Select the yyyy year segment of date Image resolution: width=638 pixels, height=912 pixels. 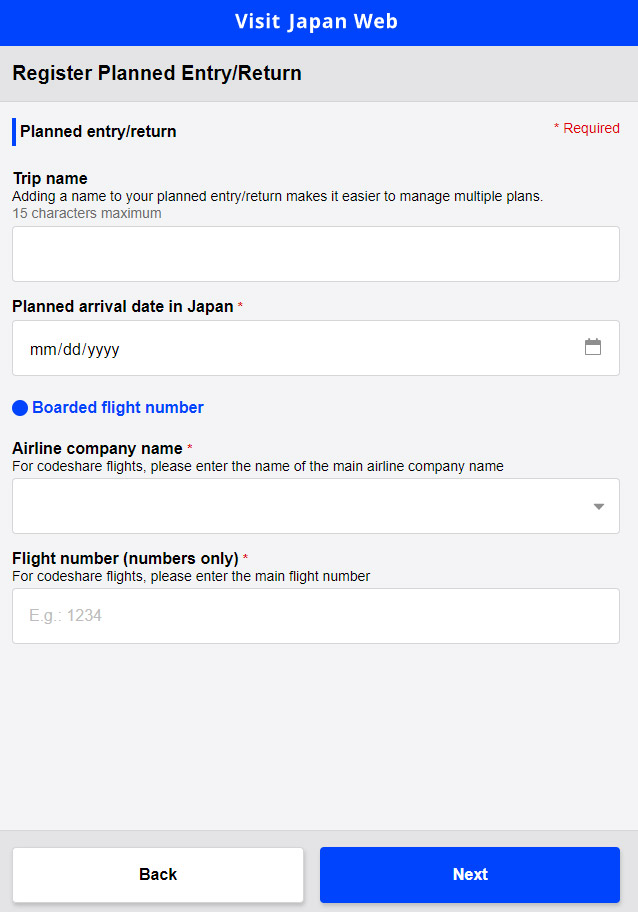[x=104, y=350]
